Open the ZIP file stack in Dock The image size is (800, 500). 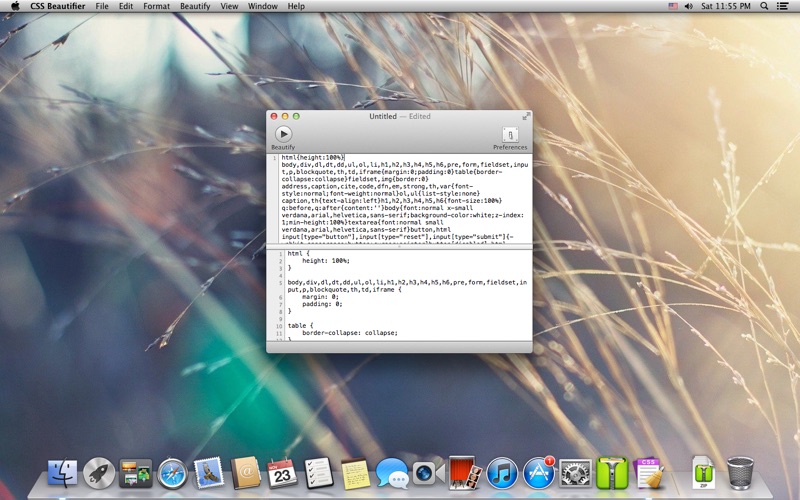pos(704,473)
